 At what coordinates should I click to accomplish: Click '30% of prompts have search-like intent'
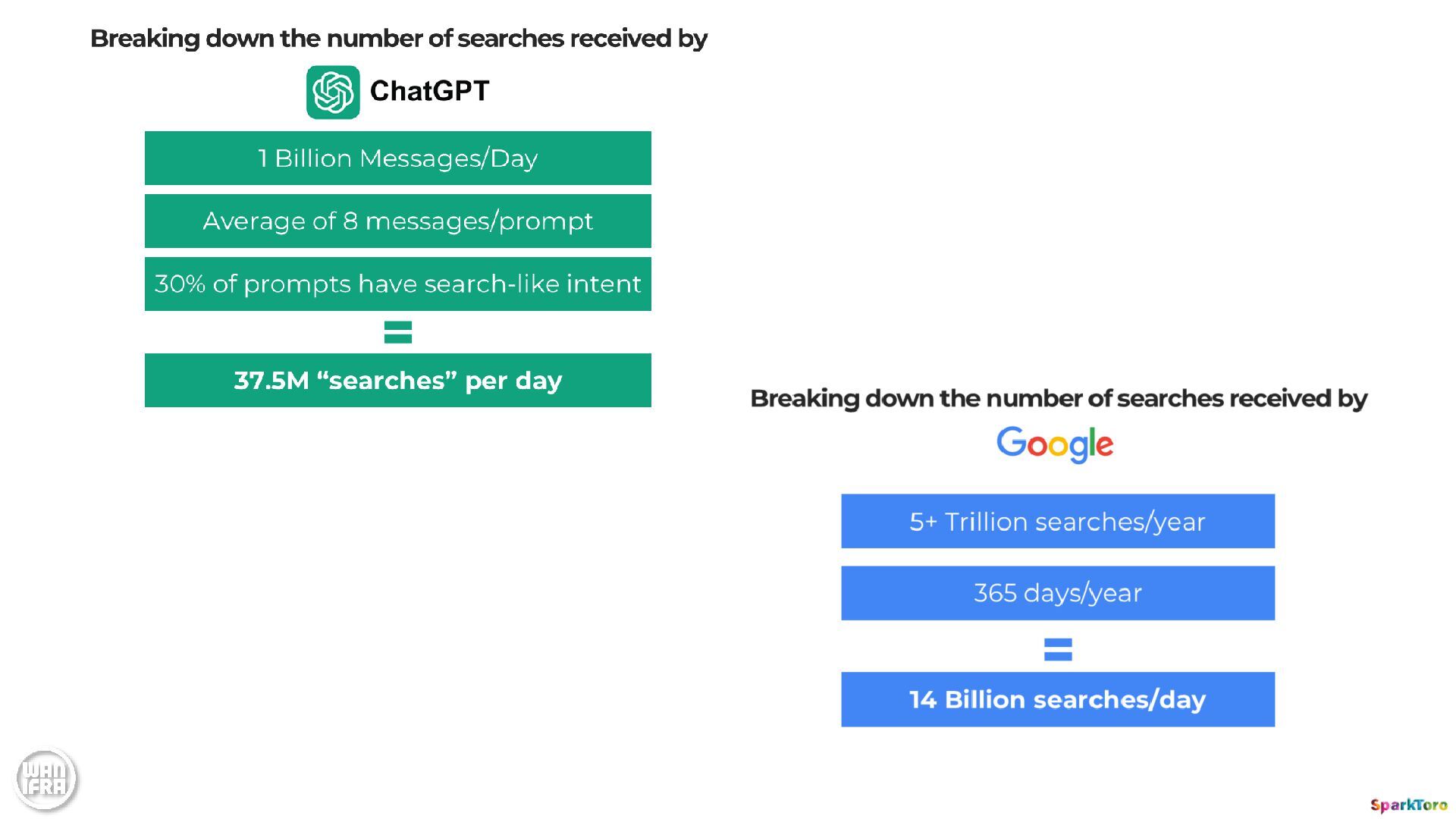397,284
